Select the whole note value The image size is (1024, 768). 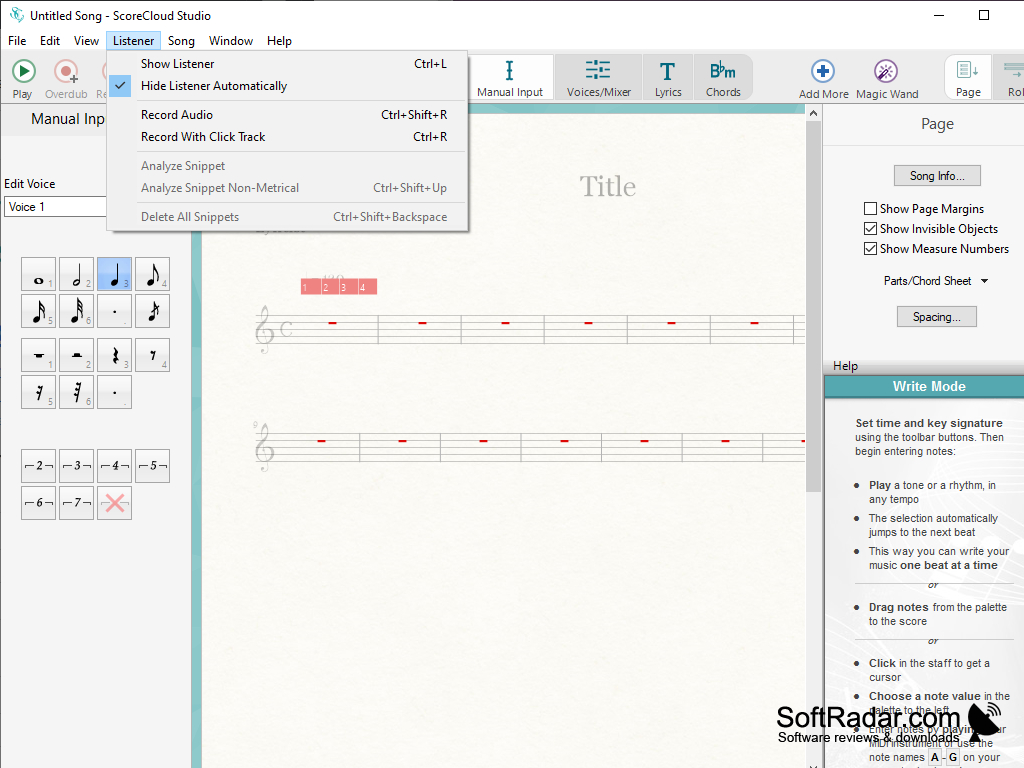pos(39,274)
